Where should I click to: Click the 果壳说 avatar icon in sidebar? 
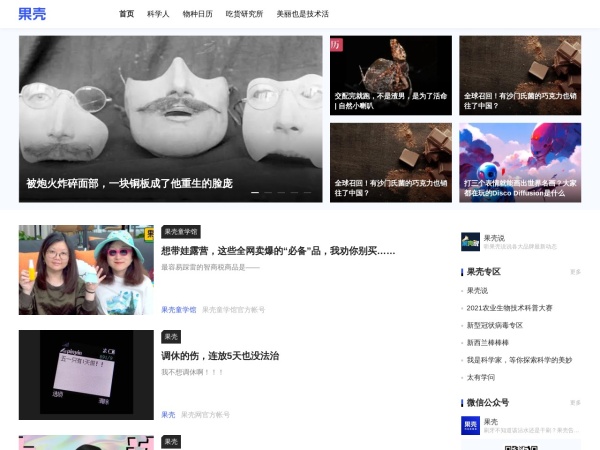[x=470, y=241]
